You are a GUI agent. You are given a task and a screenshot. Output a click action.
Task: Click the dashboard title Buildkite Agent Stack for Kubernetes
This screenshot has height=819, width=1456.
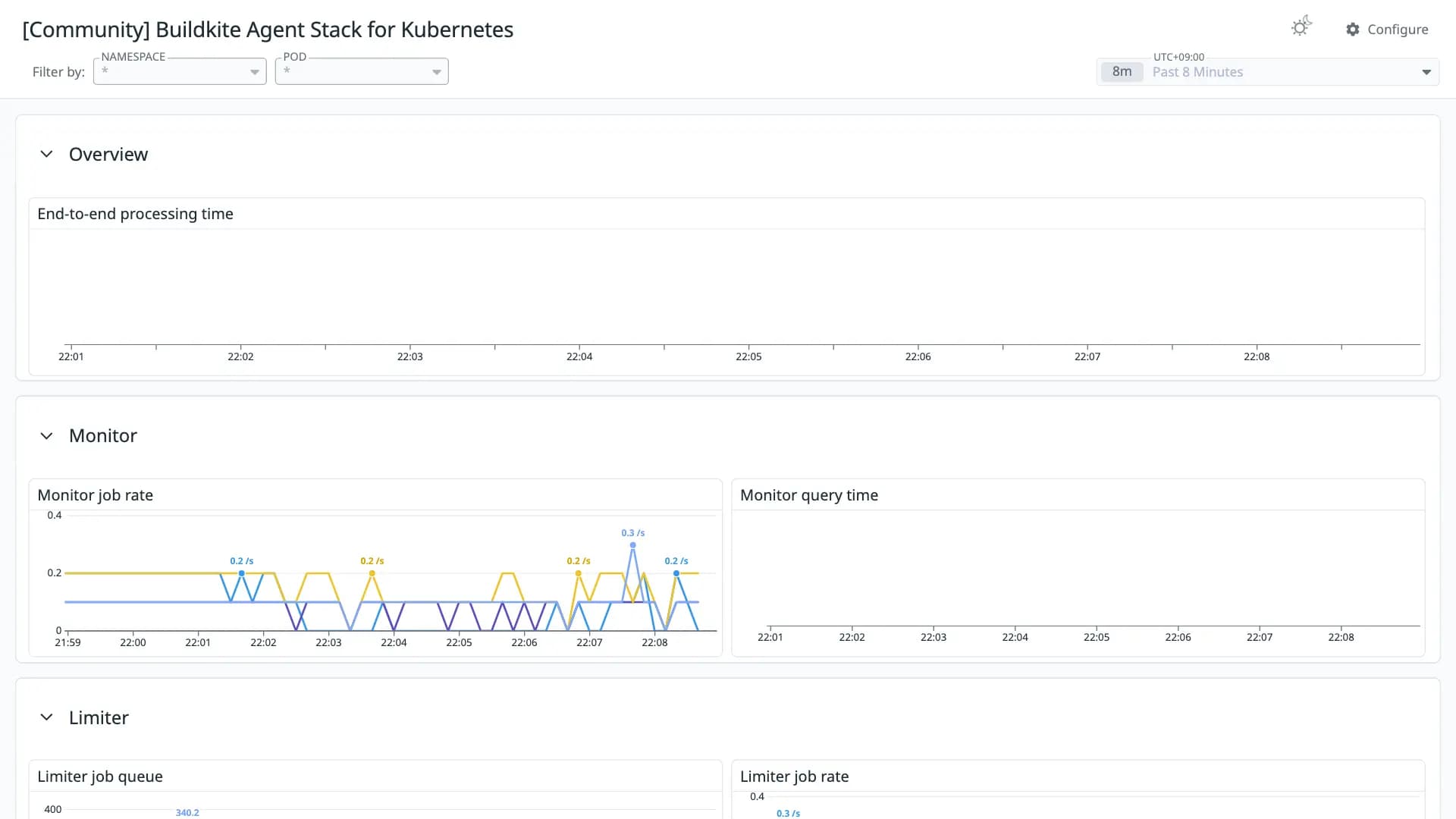[268, 30]
